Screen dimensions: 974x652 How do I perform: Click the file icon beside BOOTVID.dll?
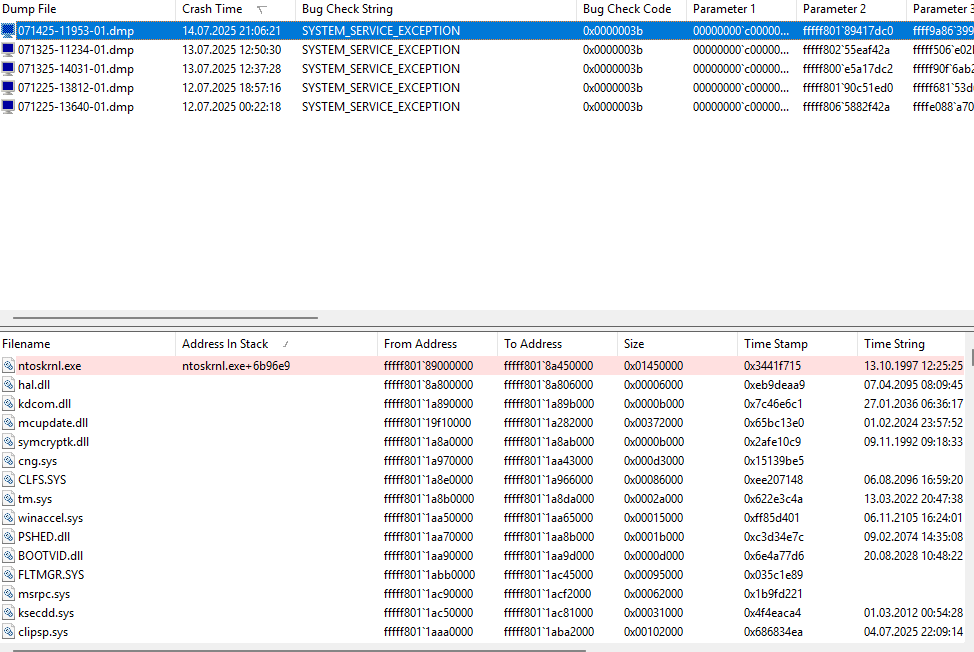point(8,556)
